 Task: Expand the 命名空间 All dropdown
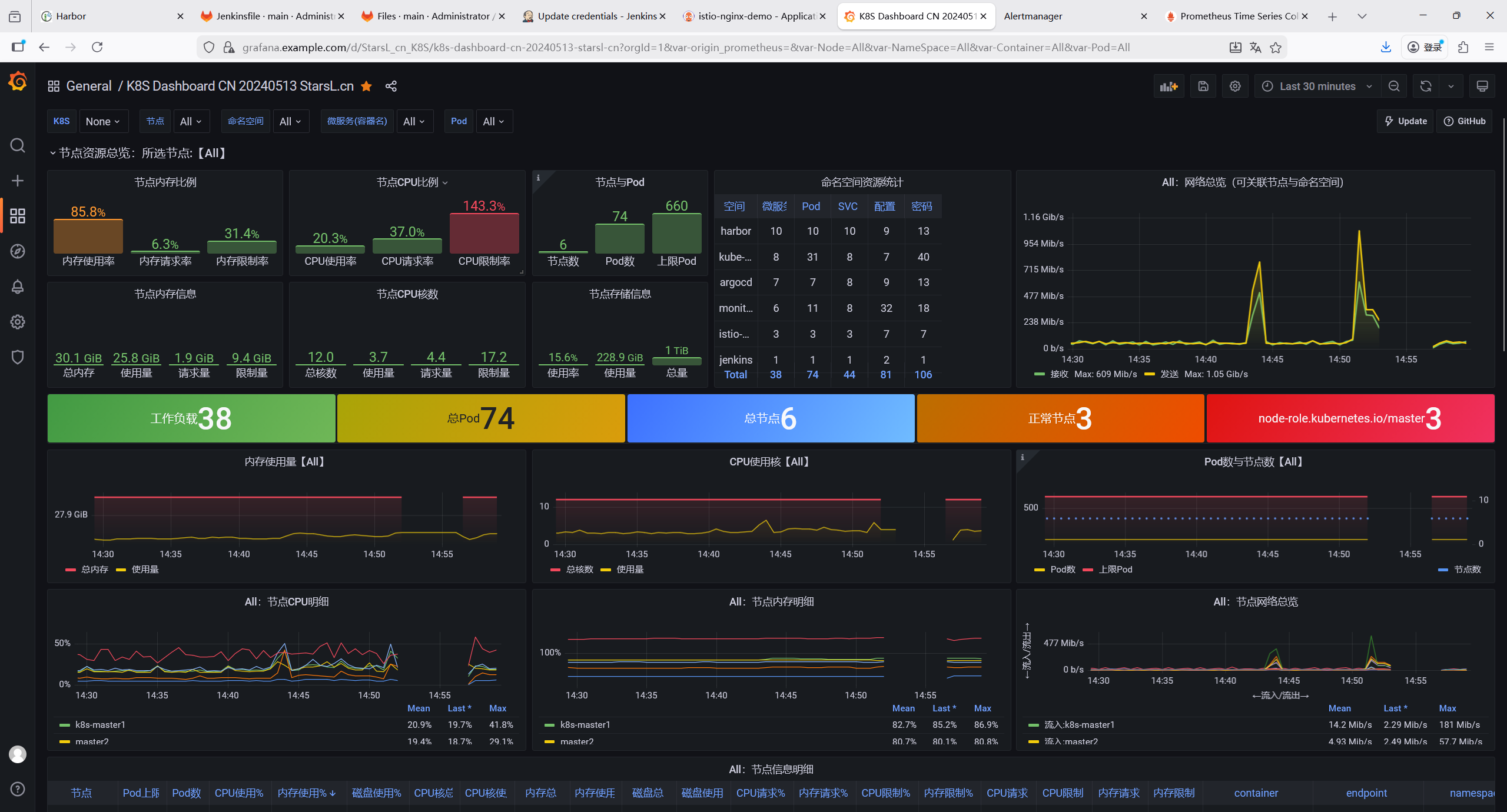290,122
